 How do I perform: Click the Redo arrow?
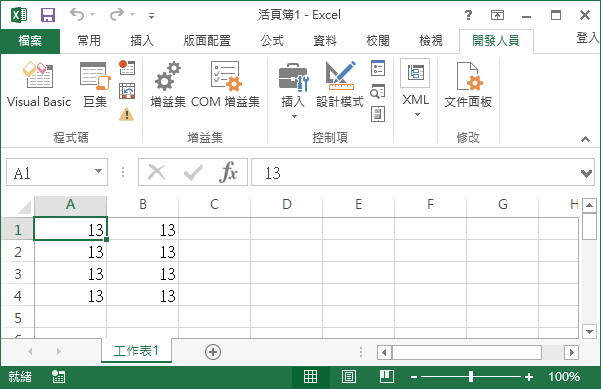pyautogui.click(x=117, y=15)
